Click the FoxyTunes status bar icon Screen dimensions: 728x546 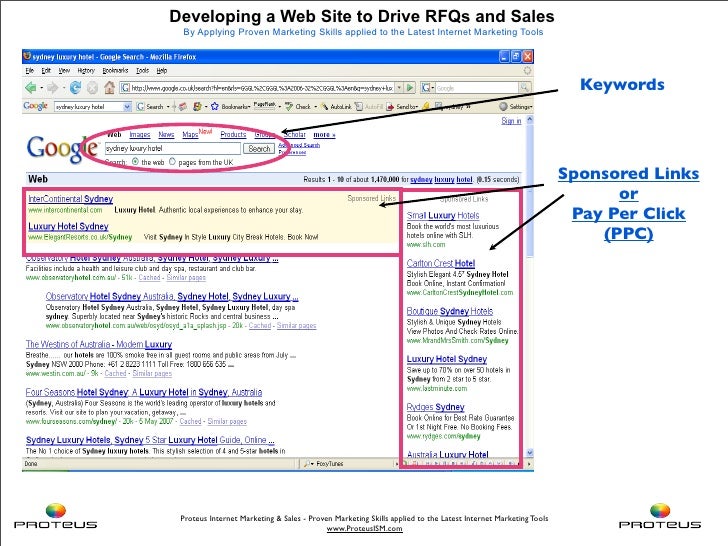pos(306,463)
